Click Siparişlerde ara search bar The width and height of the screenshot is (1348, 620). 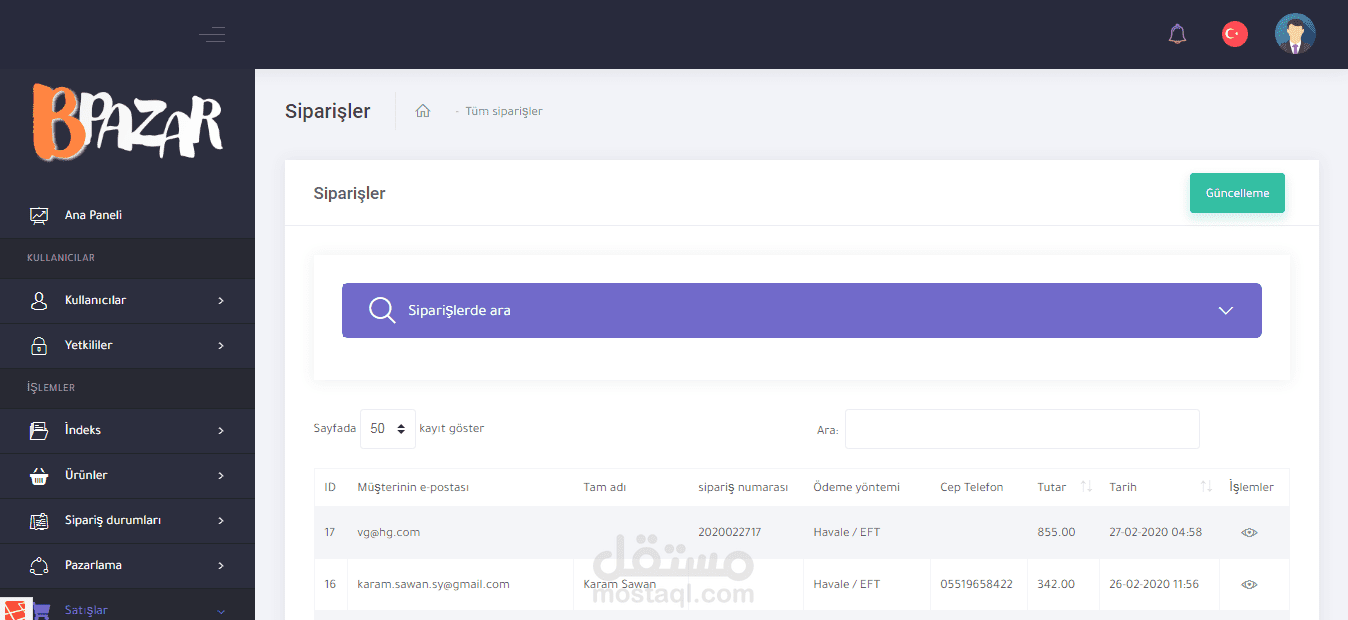coord(801,310)
